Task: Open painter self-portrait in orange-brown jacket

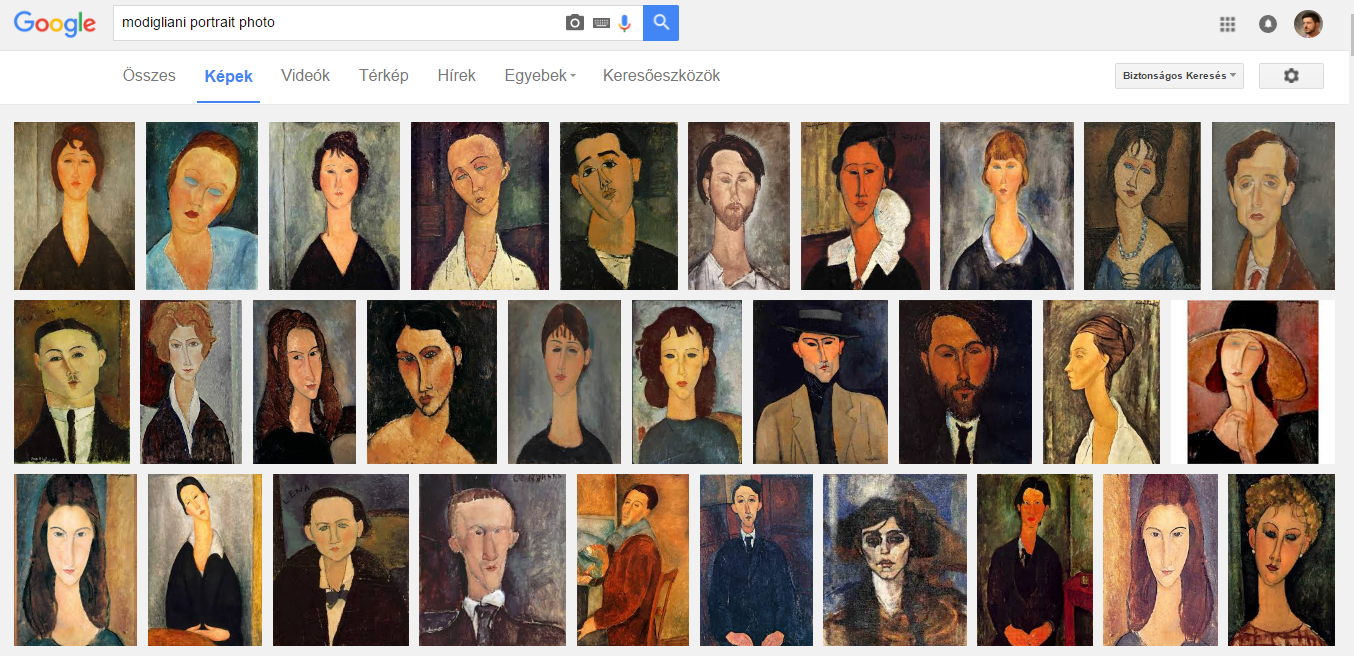Action: [633, 560]
